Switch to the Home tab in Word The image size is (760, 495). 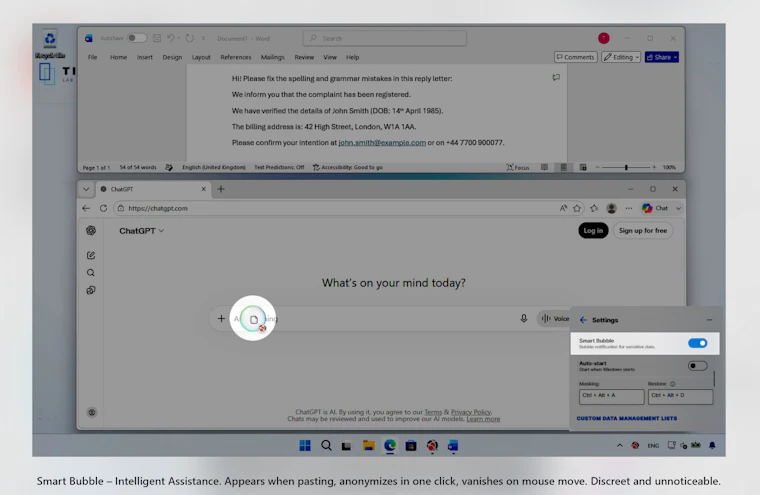point(118,57)
